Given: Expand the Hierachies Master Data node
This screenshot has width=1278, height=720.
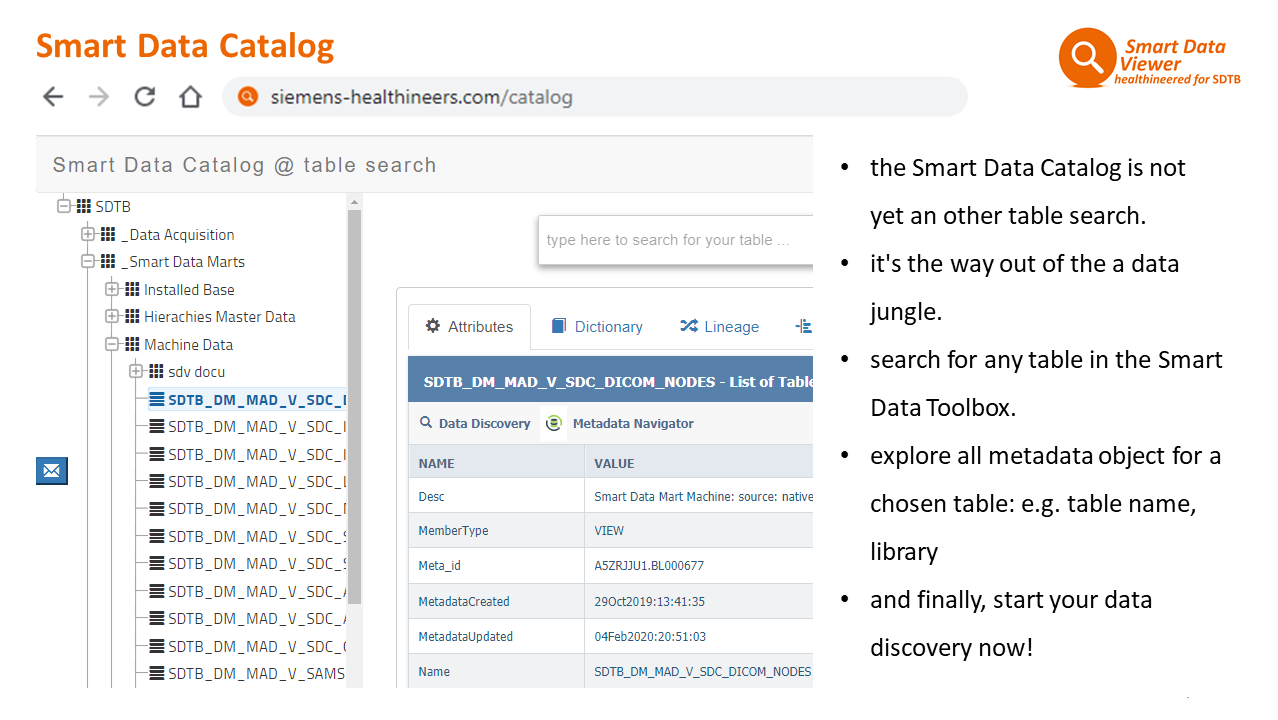Looking at the screenshot, I should pyautogui.click(x=112, y=317).
